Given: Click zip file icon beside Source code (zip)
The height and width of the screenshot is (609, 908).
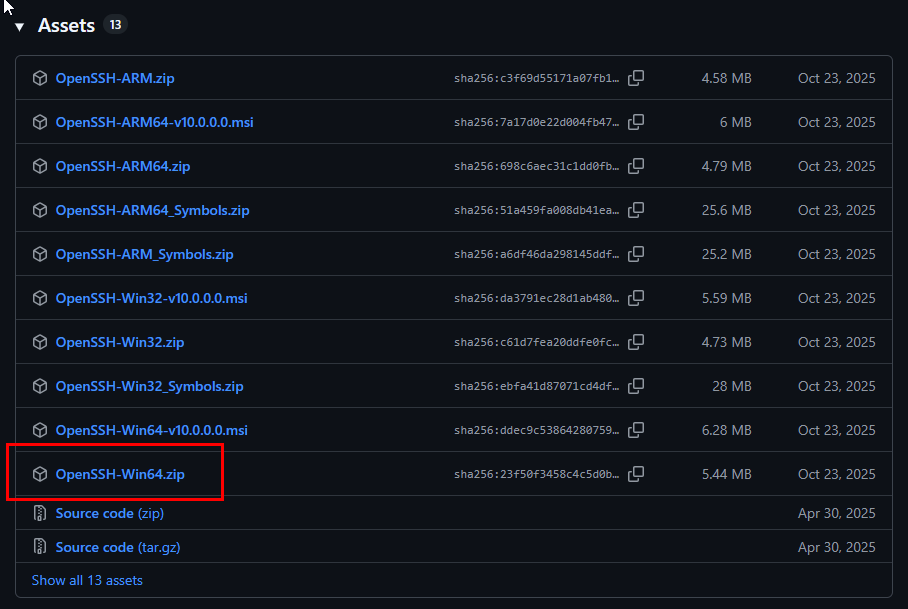Looking at the screenshot, I should (40, 513).
